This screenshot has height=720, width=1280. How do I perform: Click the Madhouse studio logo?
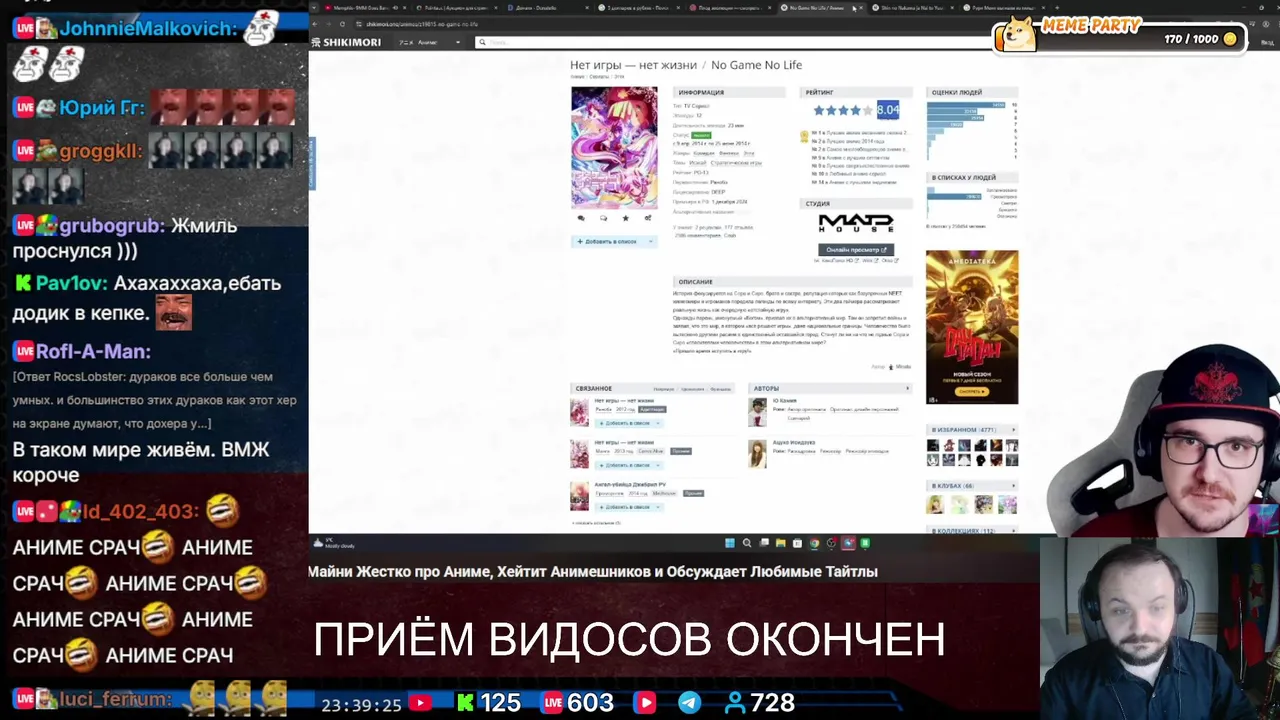(x=856, y=223)
